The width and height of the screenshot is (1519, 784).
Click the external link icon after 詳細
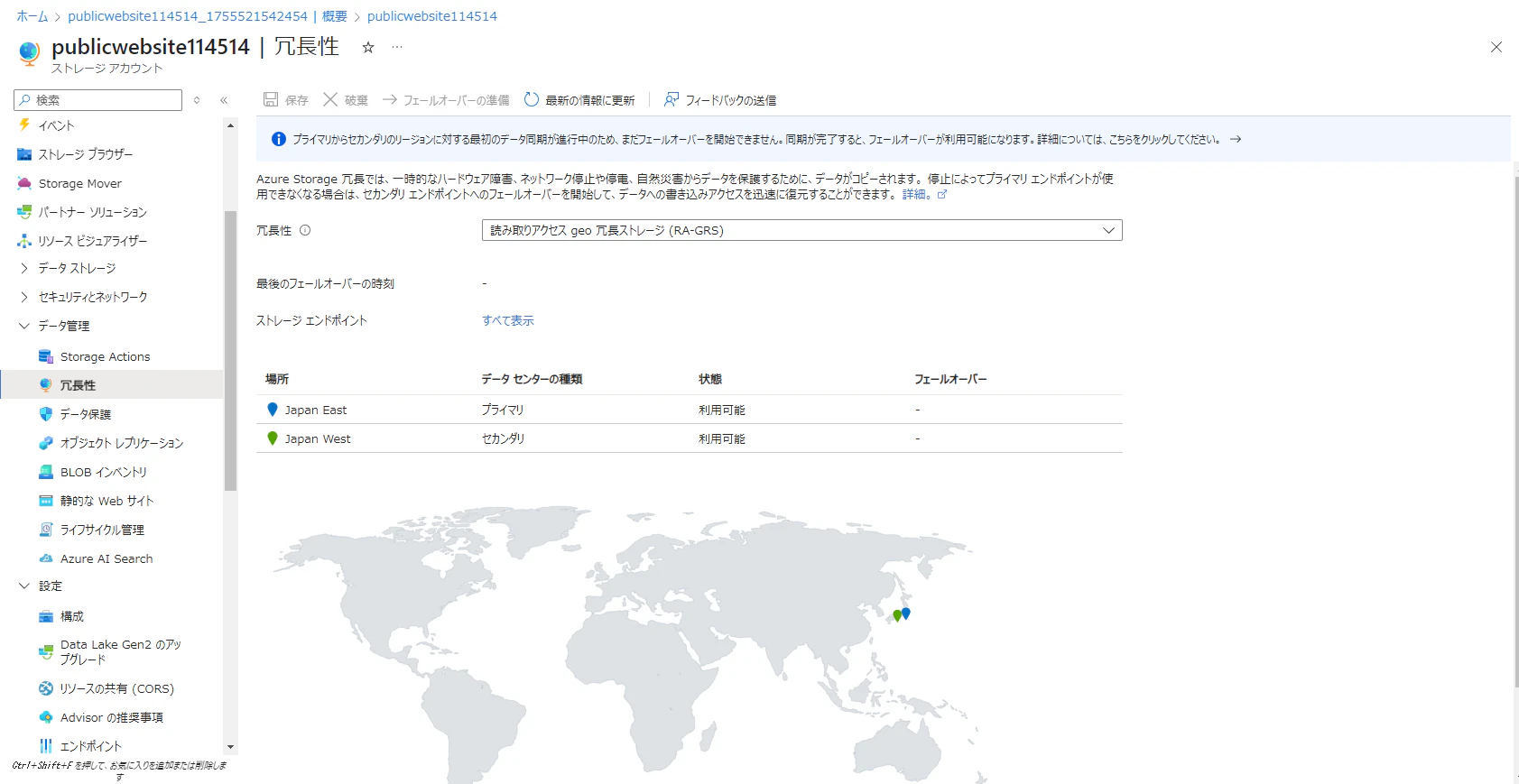coord(942,194)
